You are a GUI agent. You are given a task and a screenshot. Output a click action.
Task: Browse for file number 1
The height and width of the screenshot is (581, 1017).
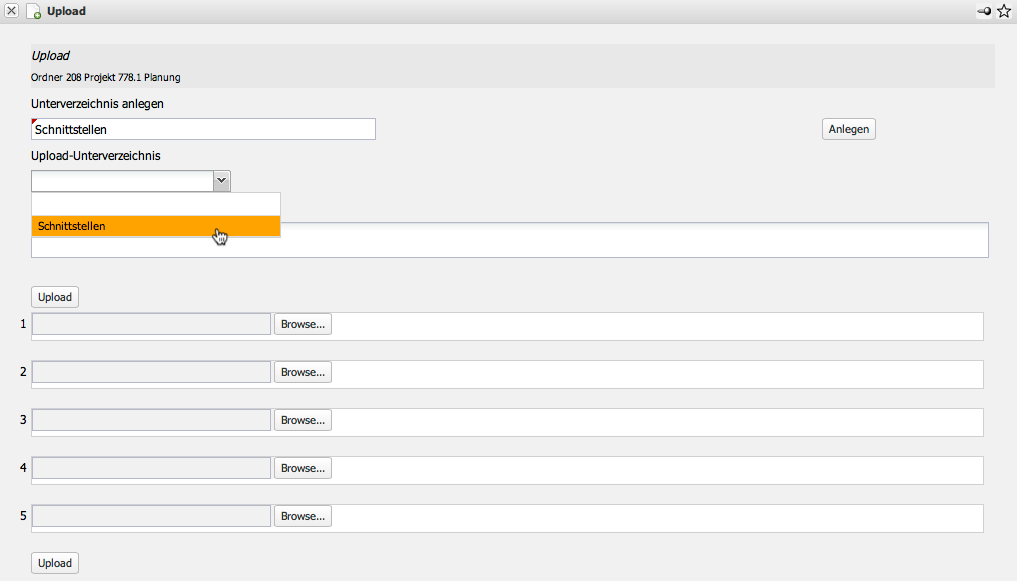click(x=303, y=324)
